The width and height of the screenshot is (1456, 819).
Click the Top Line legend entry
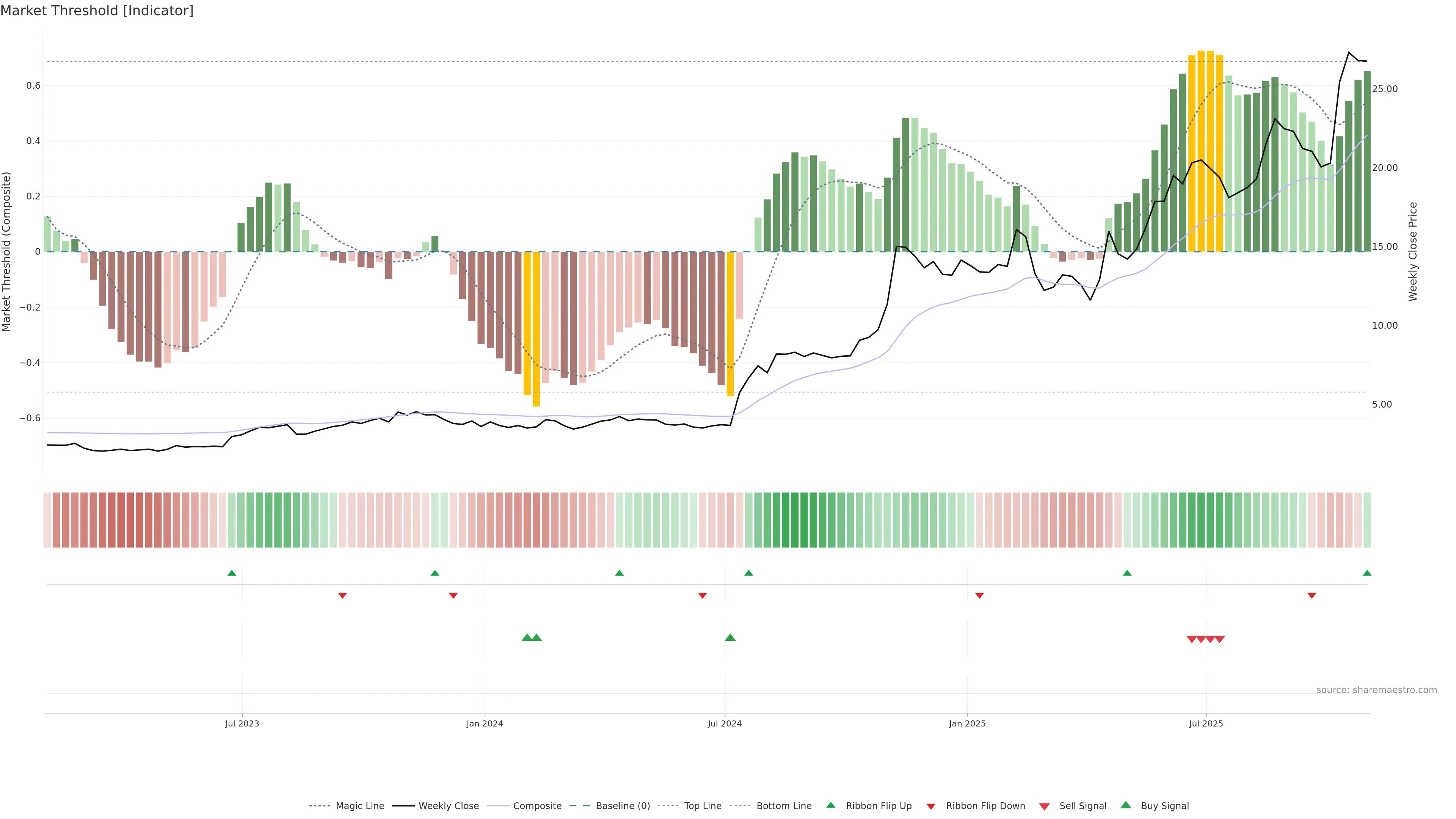pos(702,806)
